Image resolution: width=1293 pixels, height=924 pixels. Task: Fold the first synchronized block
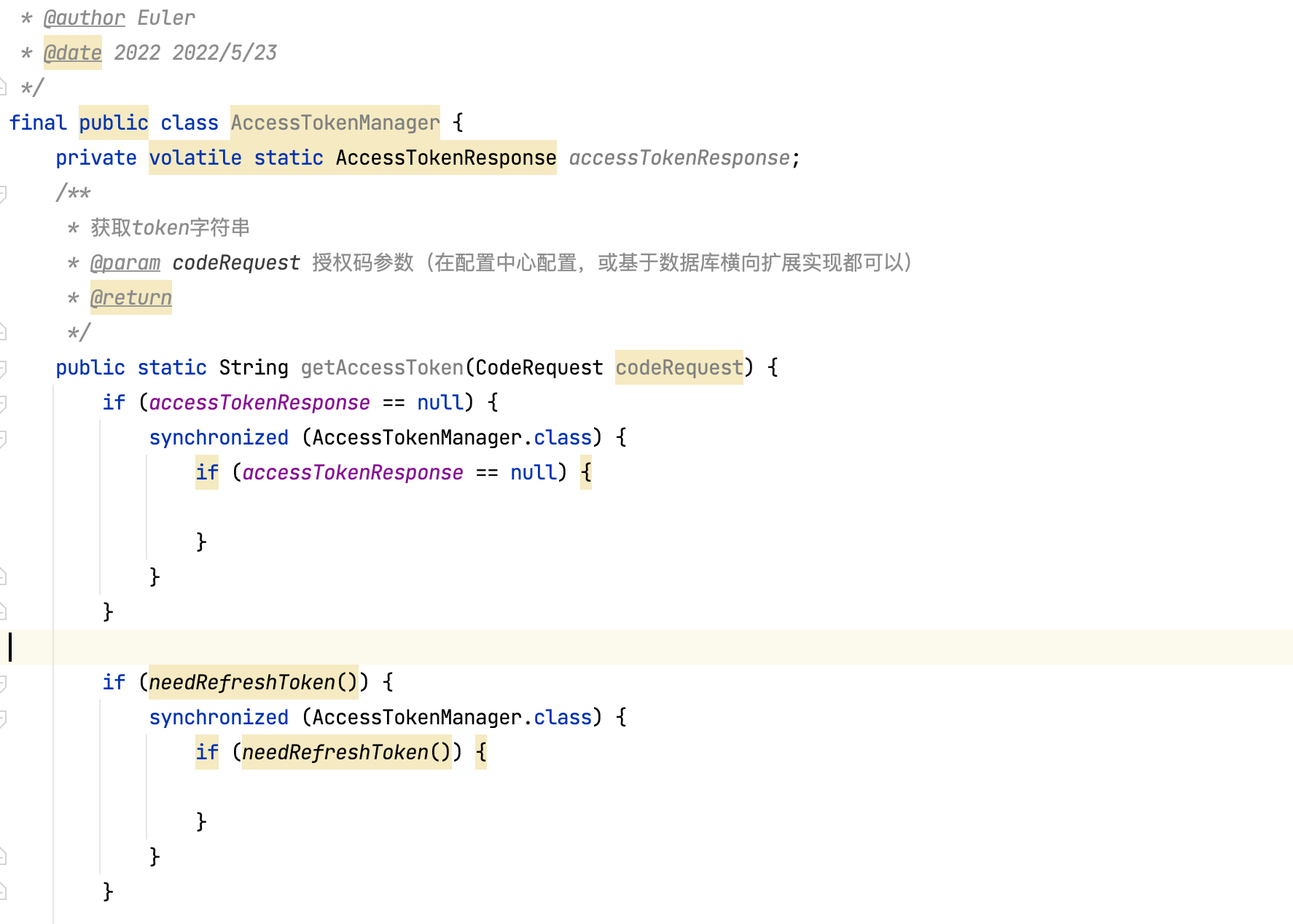[x=3, y=438]
